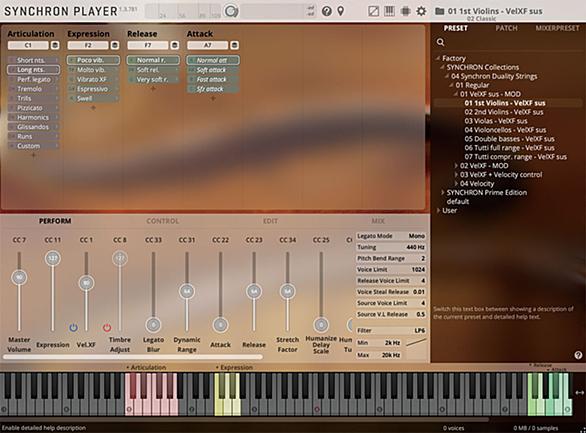Click the diagonal-split view icon in top toolbar

373,11
